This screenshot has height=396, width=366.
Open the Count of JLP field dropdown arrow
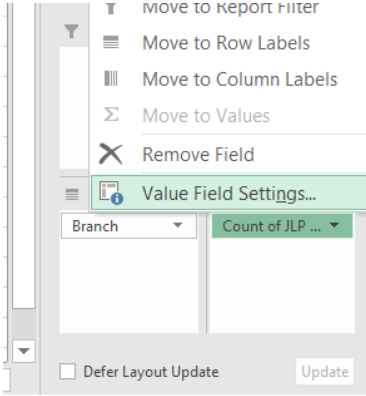pos(334,225)
